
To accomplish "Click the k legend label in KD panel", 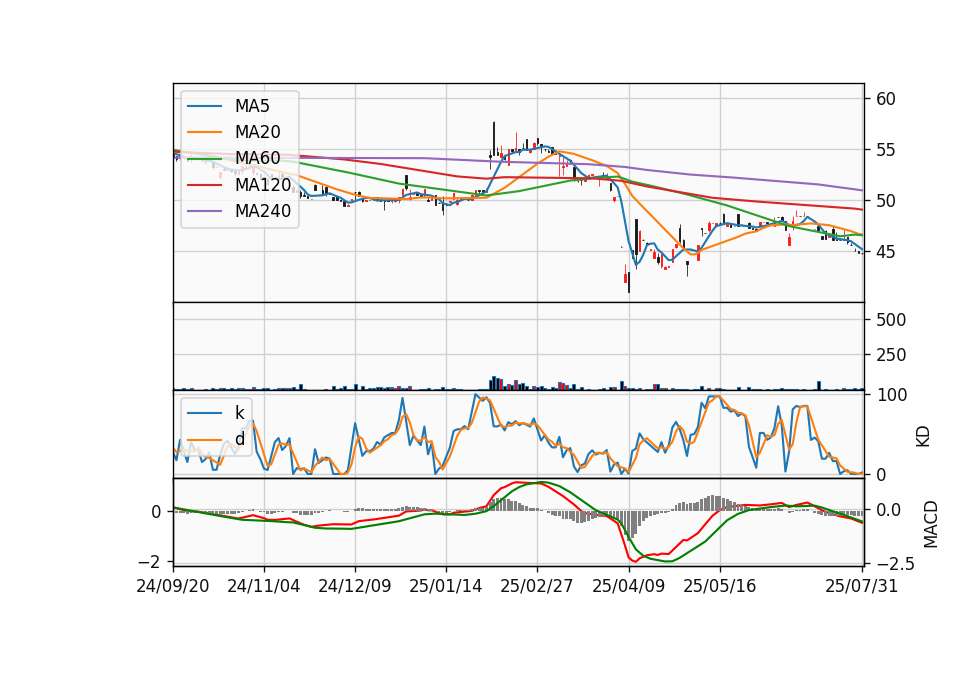I will pyautogui.click(x=240, y=413).
